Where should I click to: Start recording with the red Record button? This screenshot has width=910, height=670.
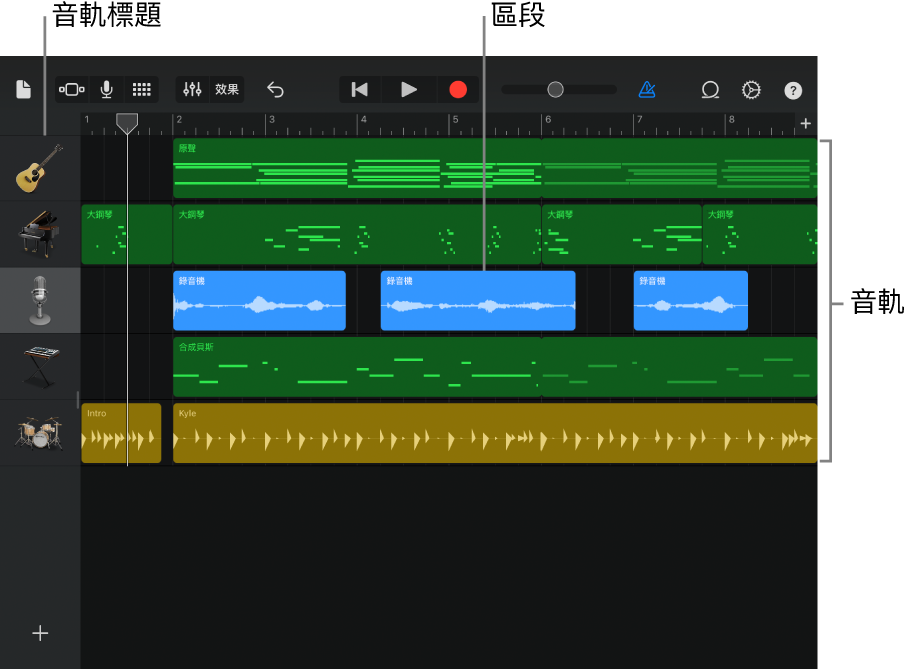tap(458, 89)
